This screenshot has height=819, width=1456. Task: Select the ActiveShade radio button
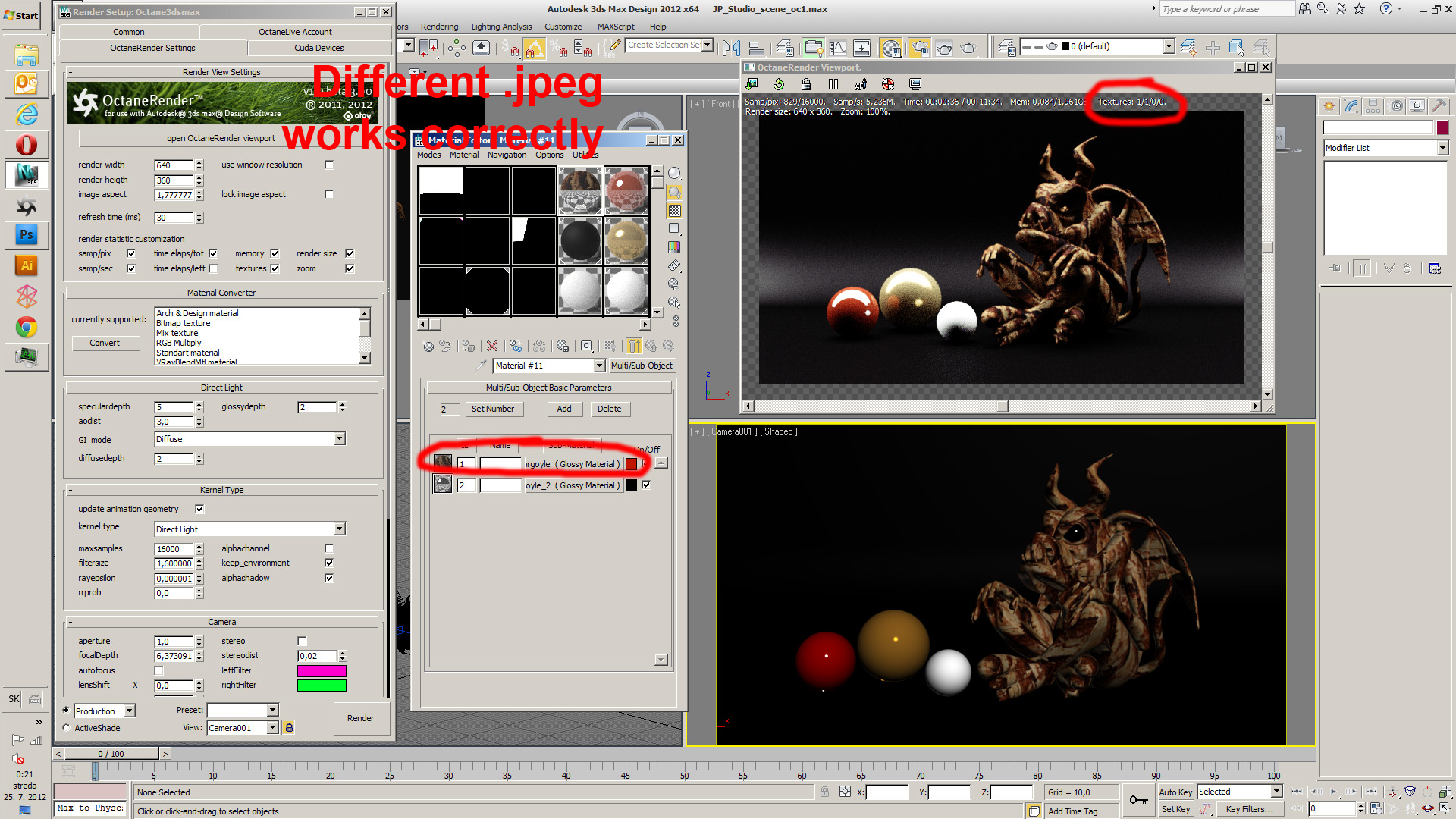67,728
